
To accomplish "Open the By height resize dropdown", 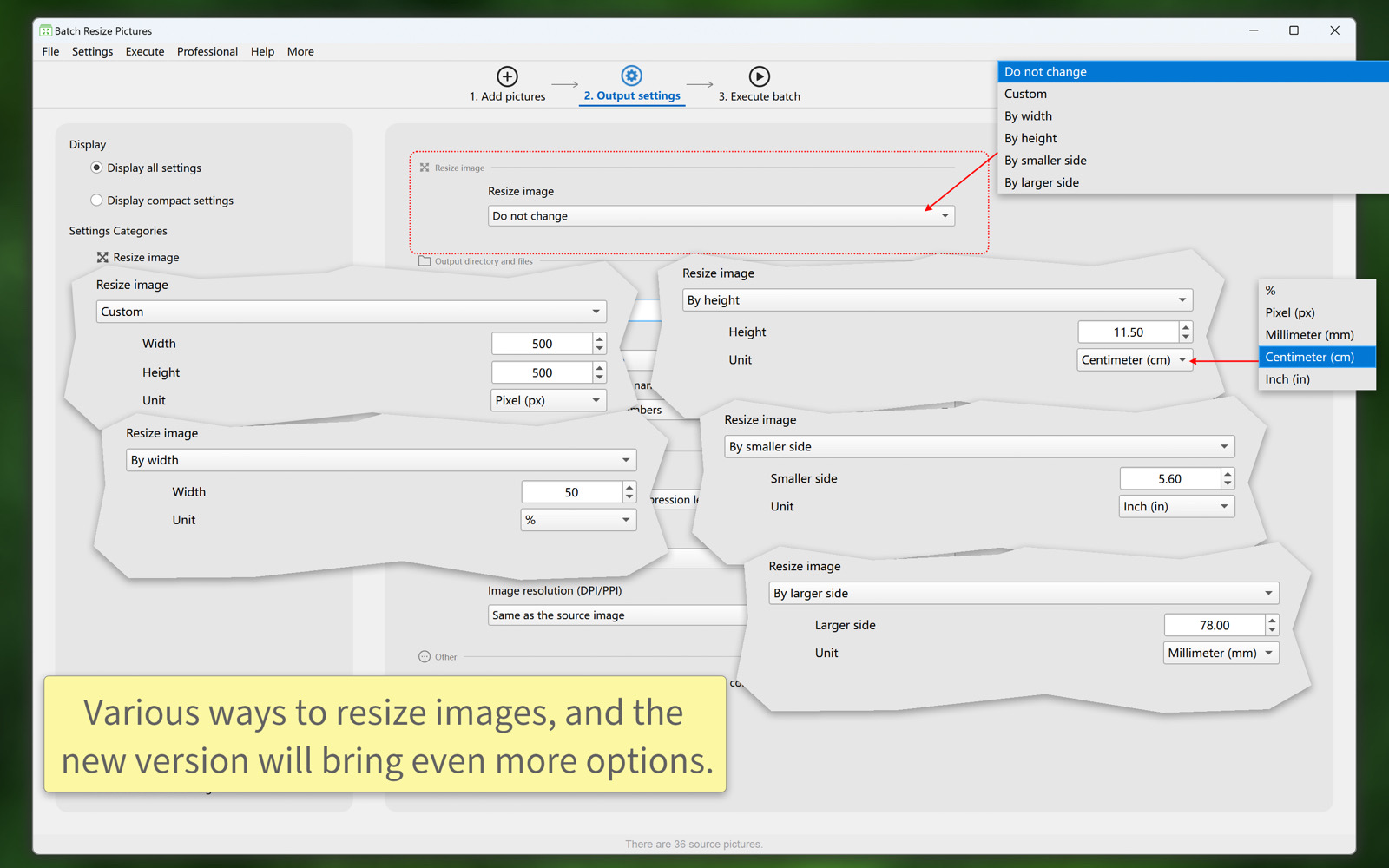I will [x=938, y=300].
